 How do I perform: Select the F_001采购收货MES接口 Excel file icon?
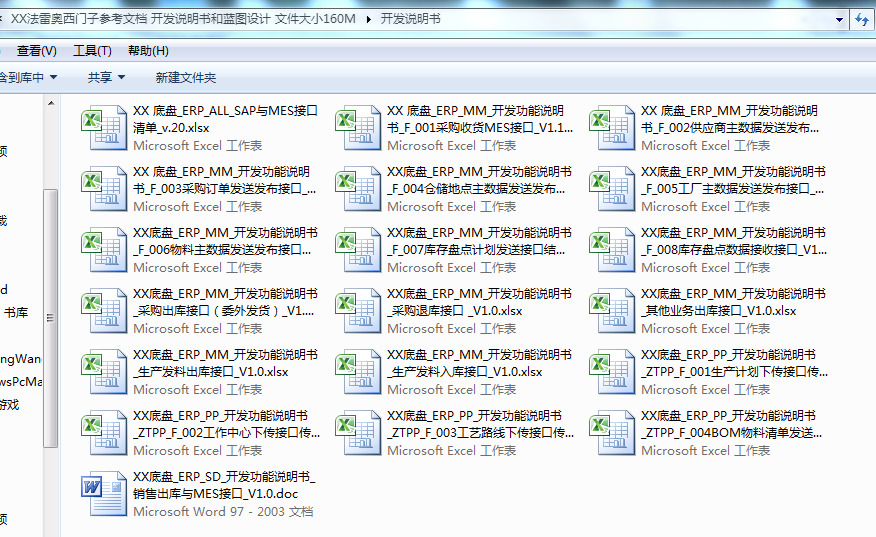[359, 128]
